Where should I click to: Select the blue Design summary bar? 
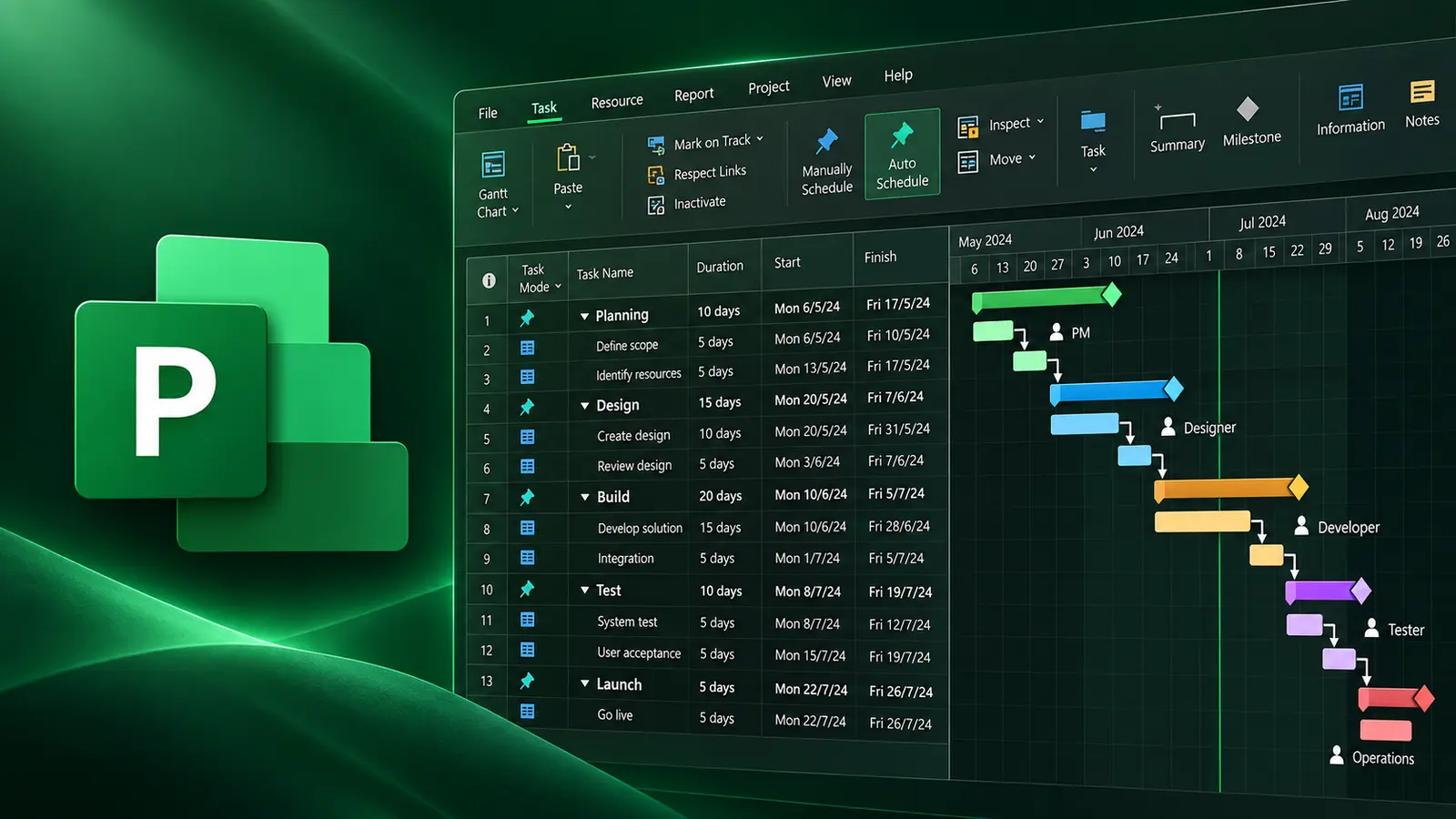1117,390
